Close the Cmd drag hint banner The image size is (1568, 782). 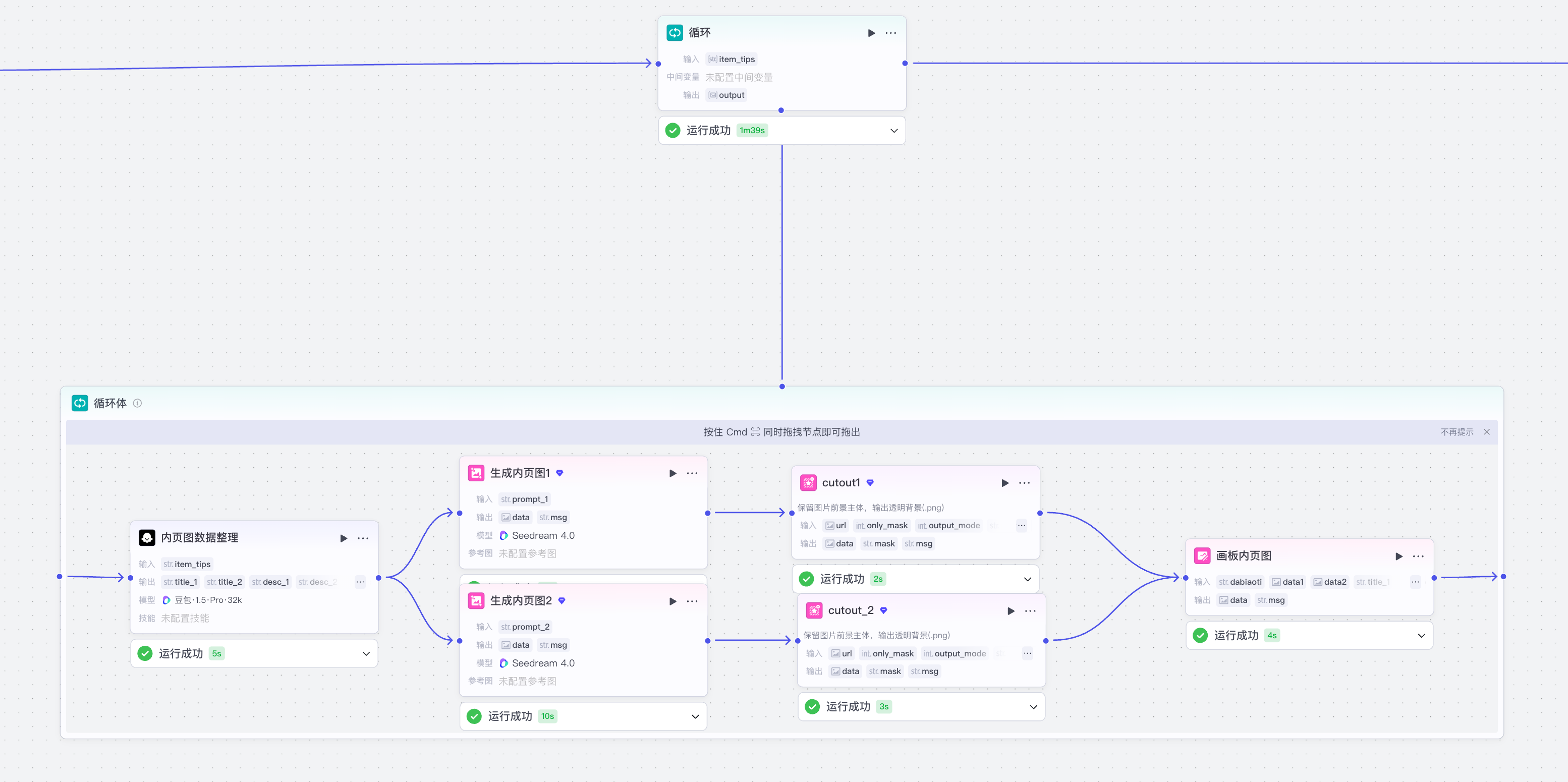coord(1486,432)
